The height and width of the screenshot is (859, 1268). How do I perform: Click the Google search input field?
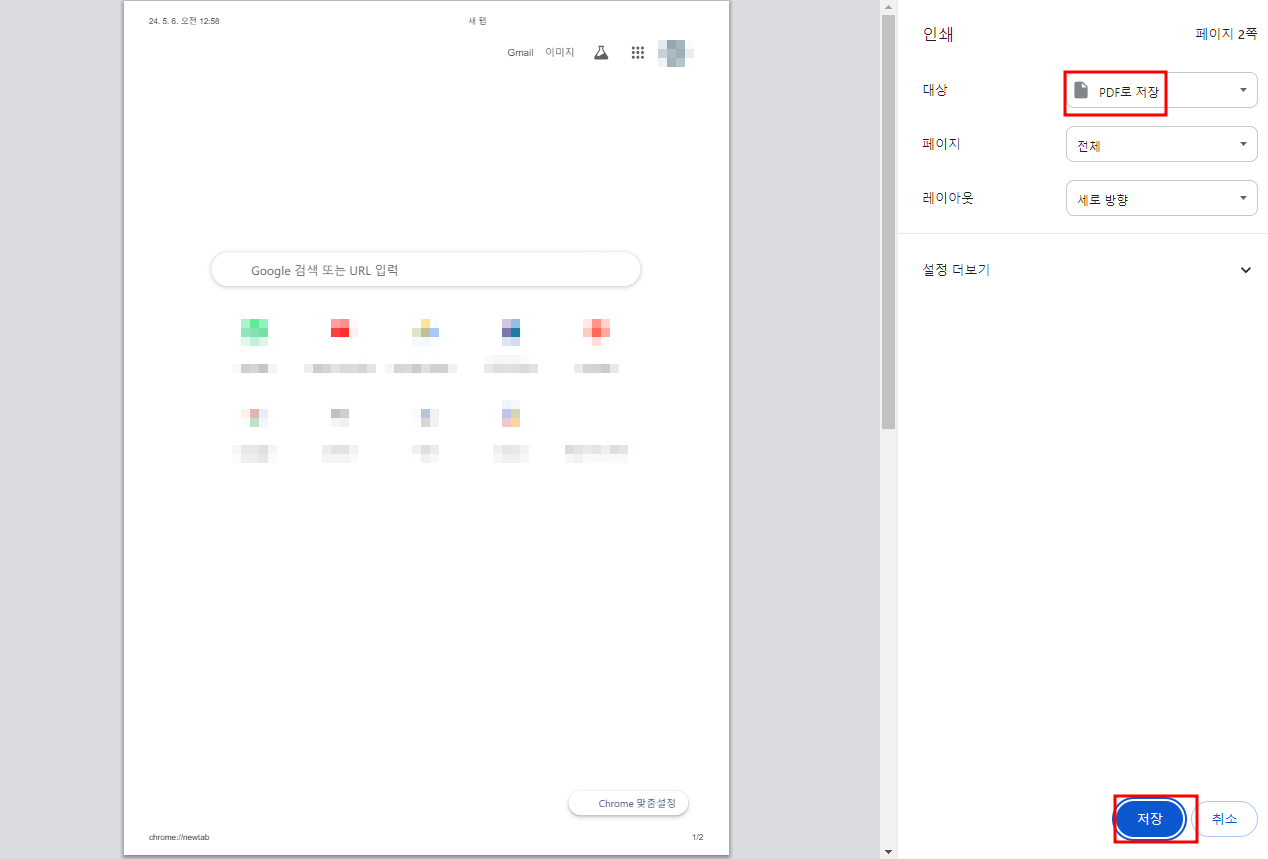[425, 269]
